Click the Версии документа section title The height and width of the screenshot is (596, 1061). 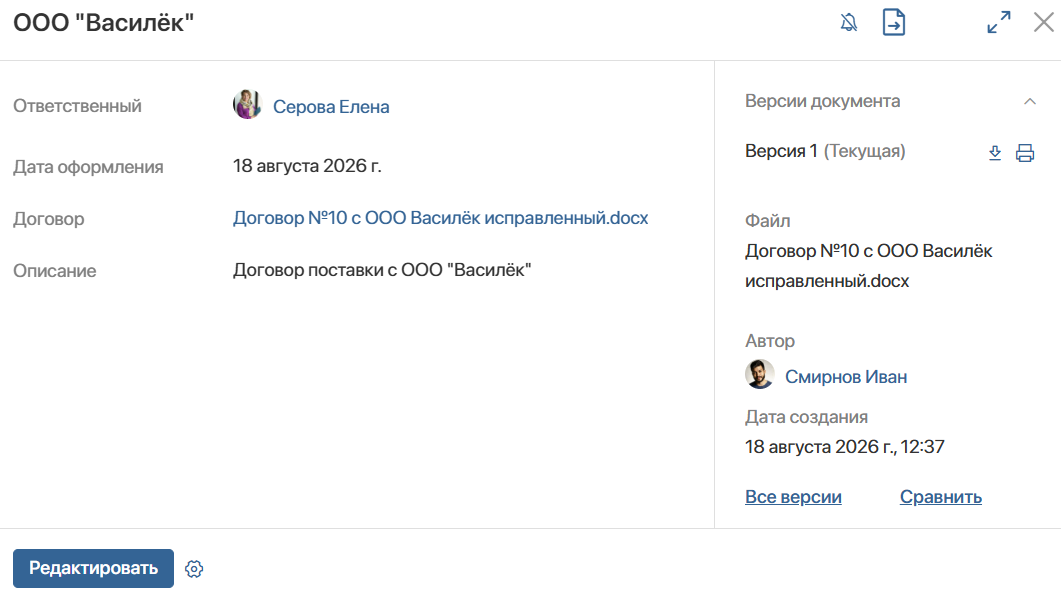click(822, 101)
